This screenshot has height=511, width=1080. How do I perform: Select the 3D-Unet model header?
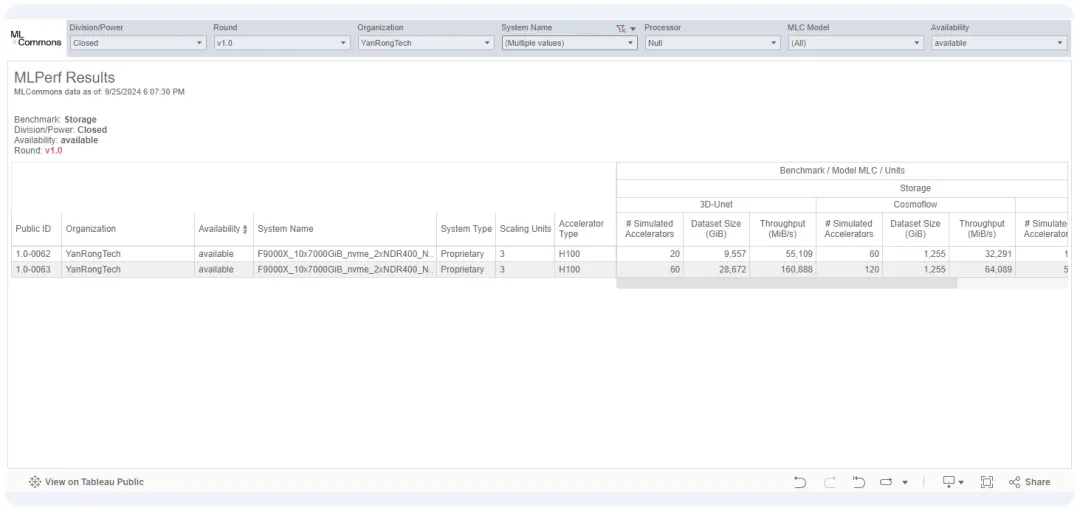pyautogui.click(x=715, y=205)
